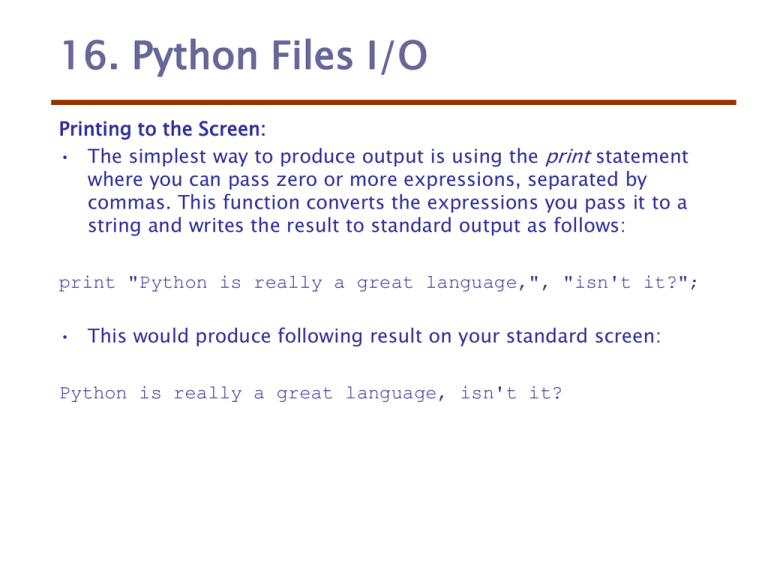Screen dimensions: 768x576
Task: Click the word 'commas.' in the paragraph
Action: point(129,203)
